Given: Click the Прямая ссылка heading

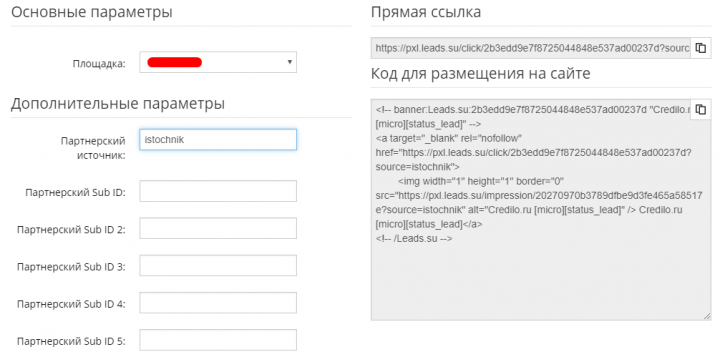Looking at the screenshot, I should coord(426,12).
